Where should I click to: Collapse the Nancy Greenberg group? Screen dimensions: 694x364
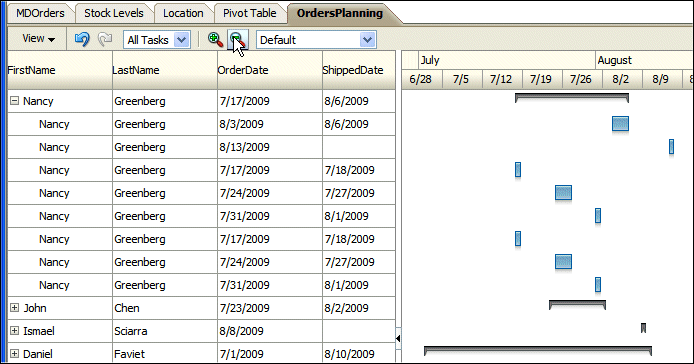(15, 101)
